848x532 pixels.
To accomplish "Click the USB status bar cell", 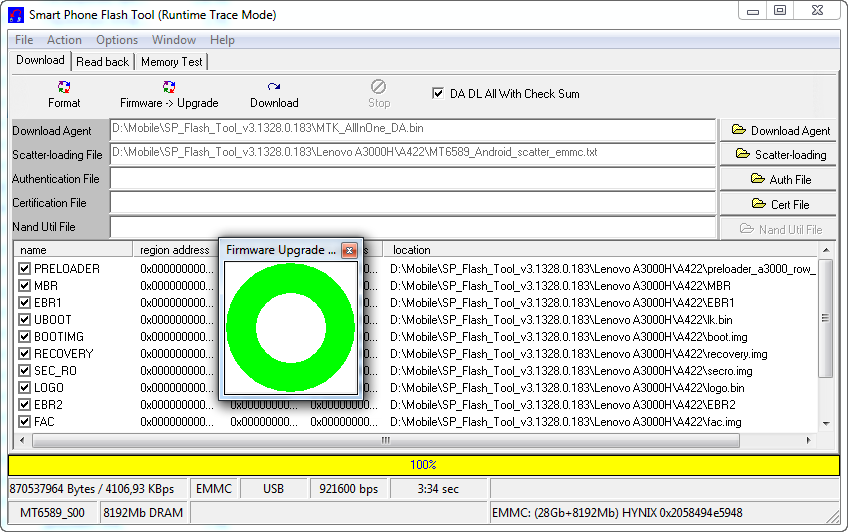I will pyautogui.click(x=274, y=489).
